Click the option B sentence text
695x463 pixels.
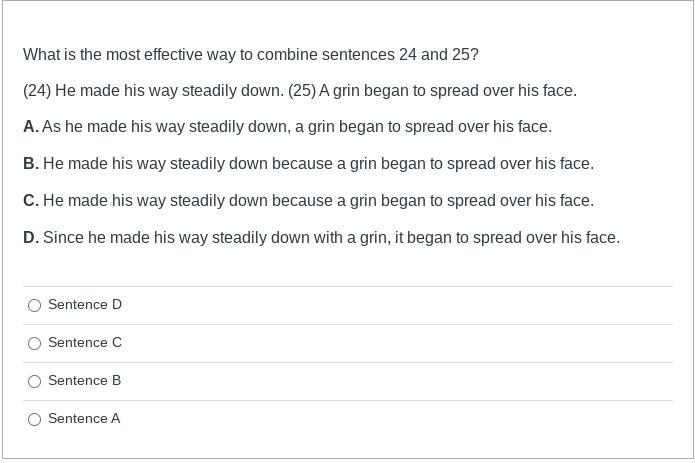coord(318,163)
